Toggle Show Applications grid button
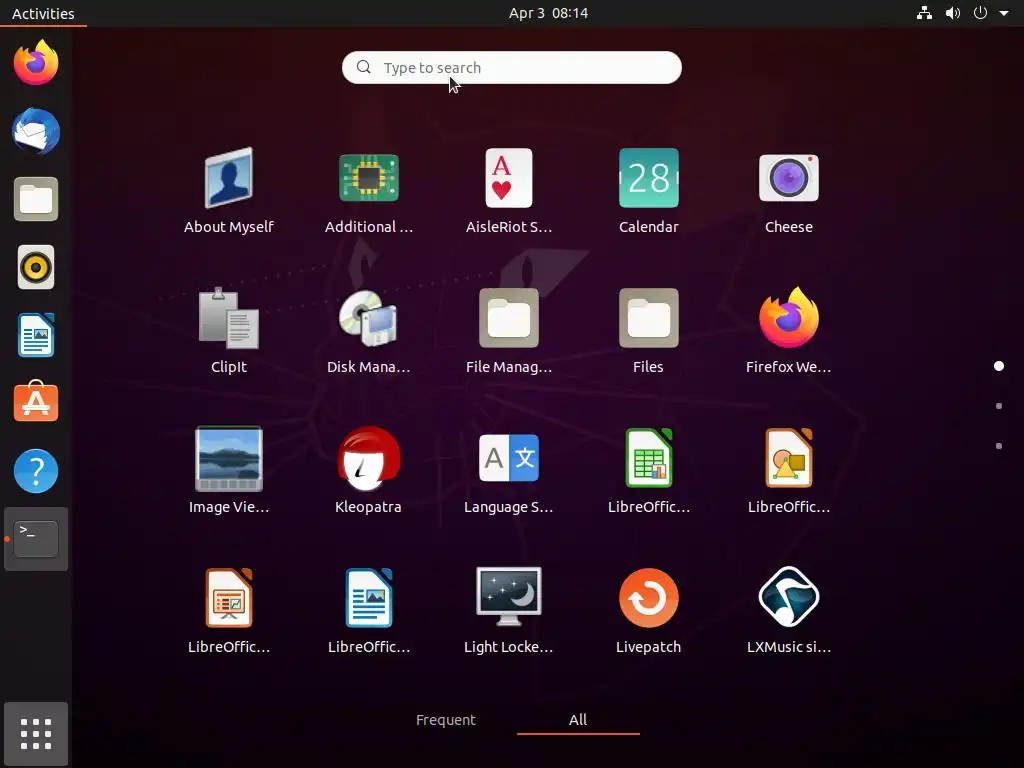 (x=36, y=734)
